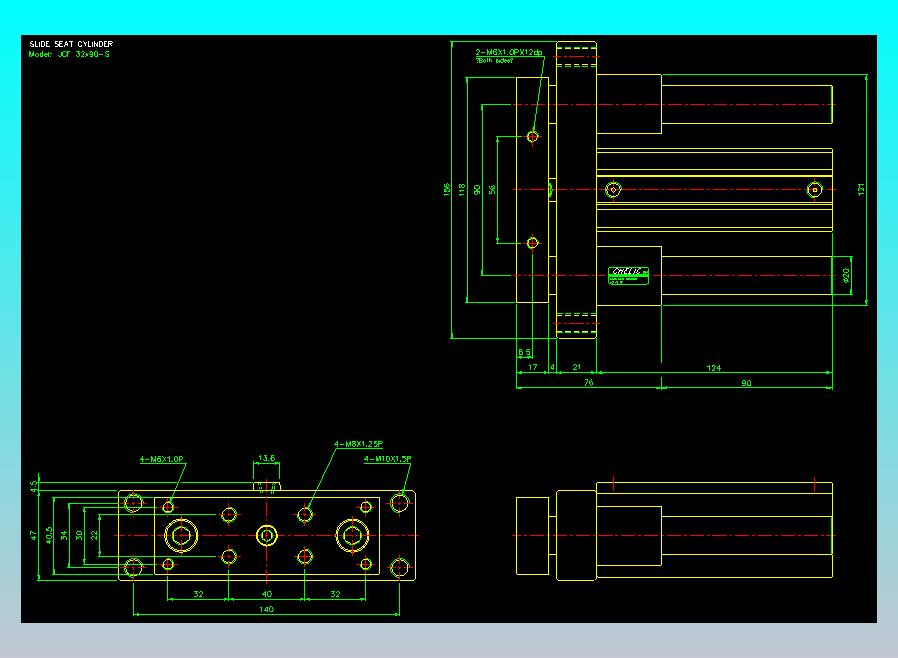
Task: Click the 2-M6X1.0PX12dp annotation text
Action: click(509, 52)
